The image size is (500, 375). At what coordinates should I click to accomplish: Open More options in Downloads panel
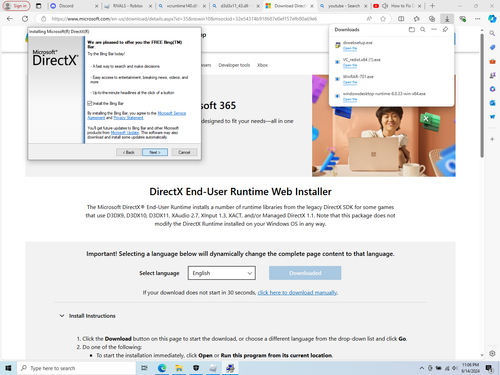click(434, 30)
